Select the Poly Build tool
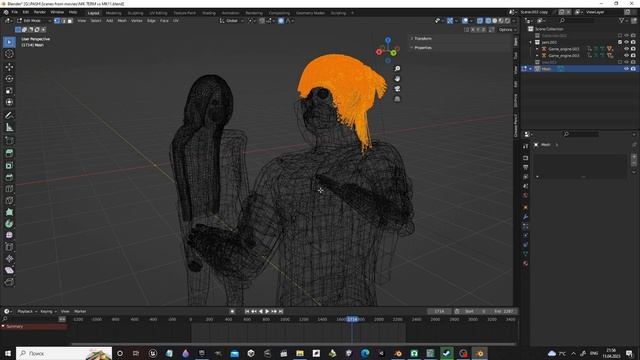The width and height of the screenshot is (640, 360). [x=9, y=212]
